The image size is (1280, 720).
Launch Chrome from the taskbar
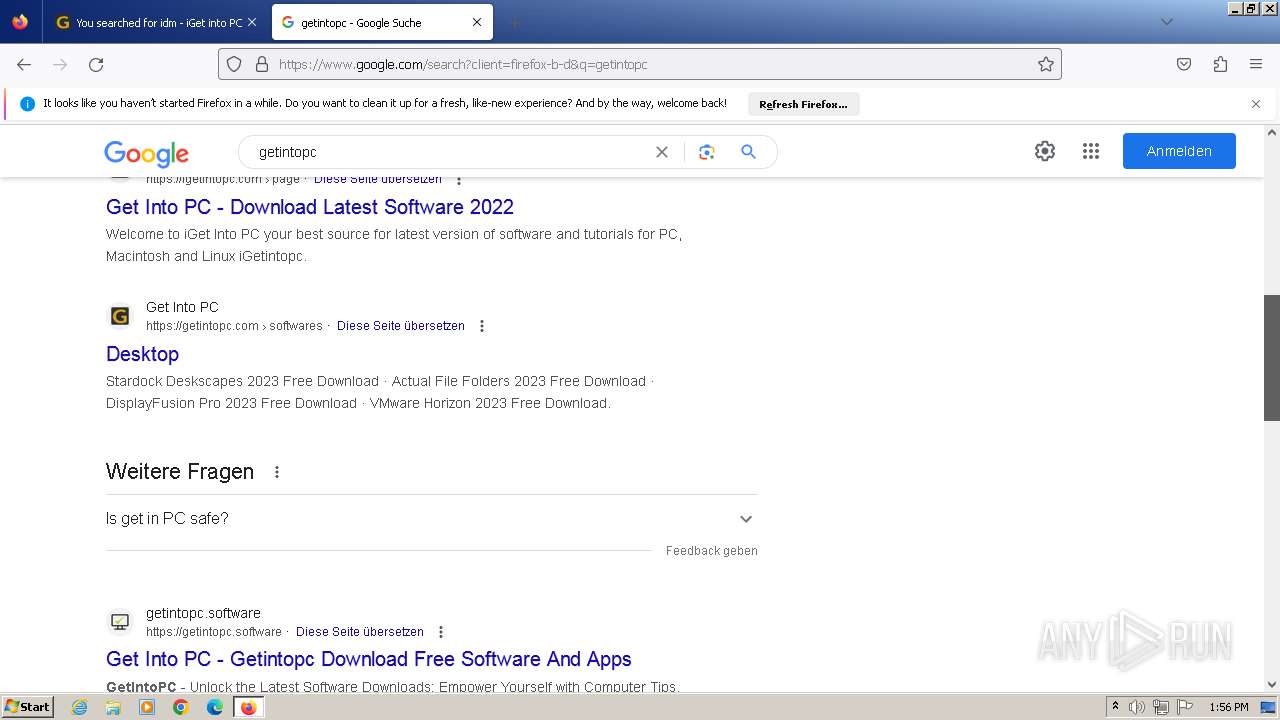[x=181, y=707]
